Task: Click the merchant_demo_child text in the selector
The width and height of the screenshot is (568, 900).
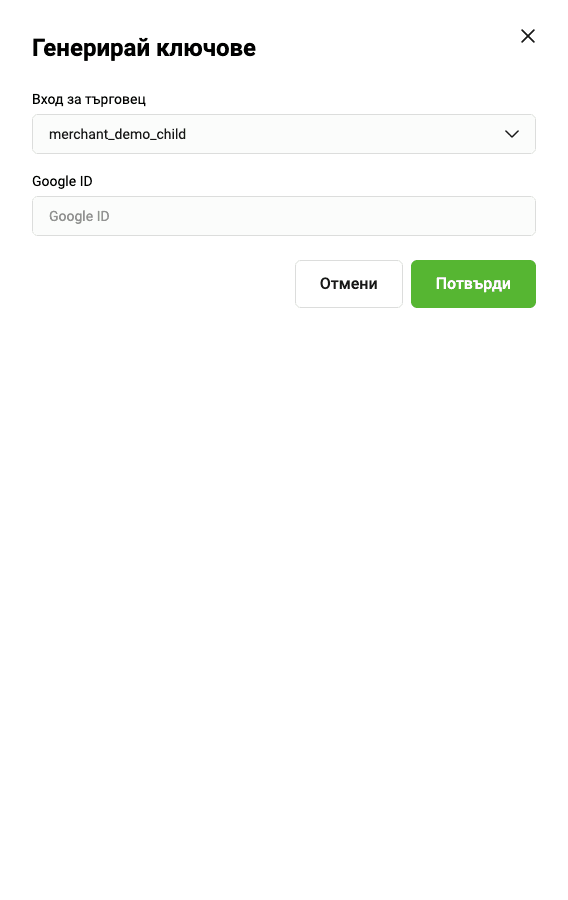Action: coord(118,134)
